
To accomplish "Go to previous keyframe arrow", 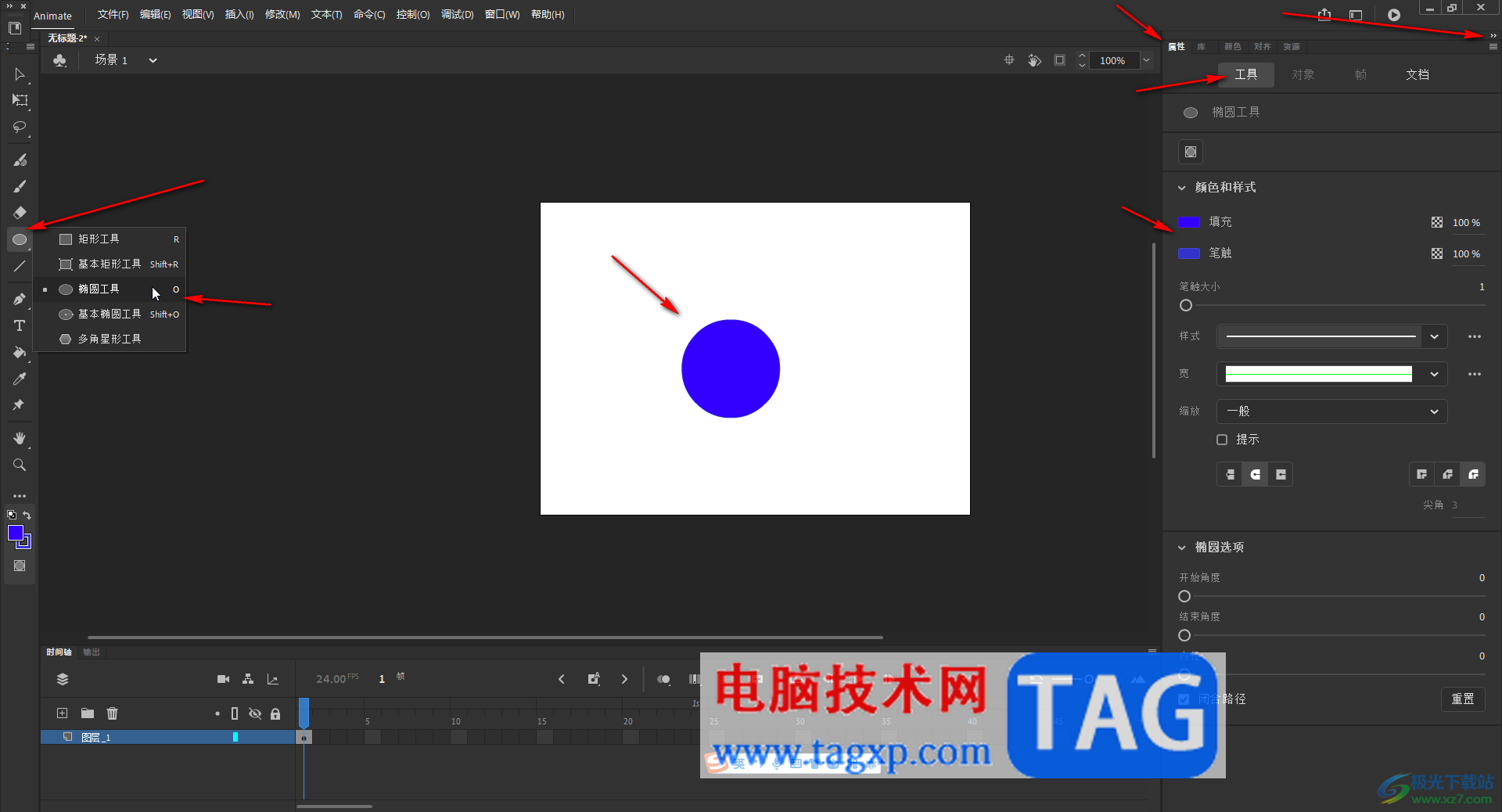I will point(562,679).
